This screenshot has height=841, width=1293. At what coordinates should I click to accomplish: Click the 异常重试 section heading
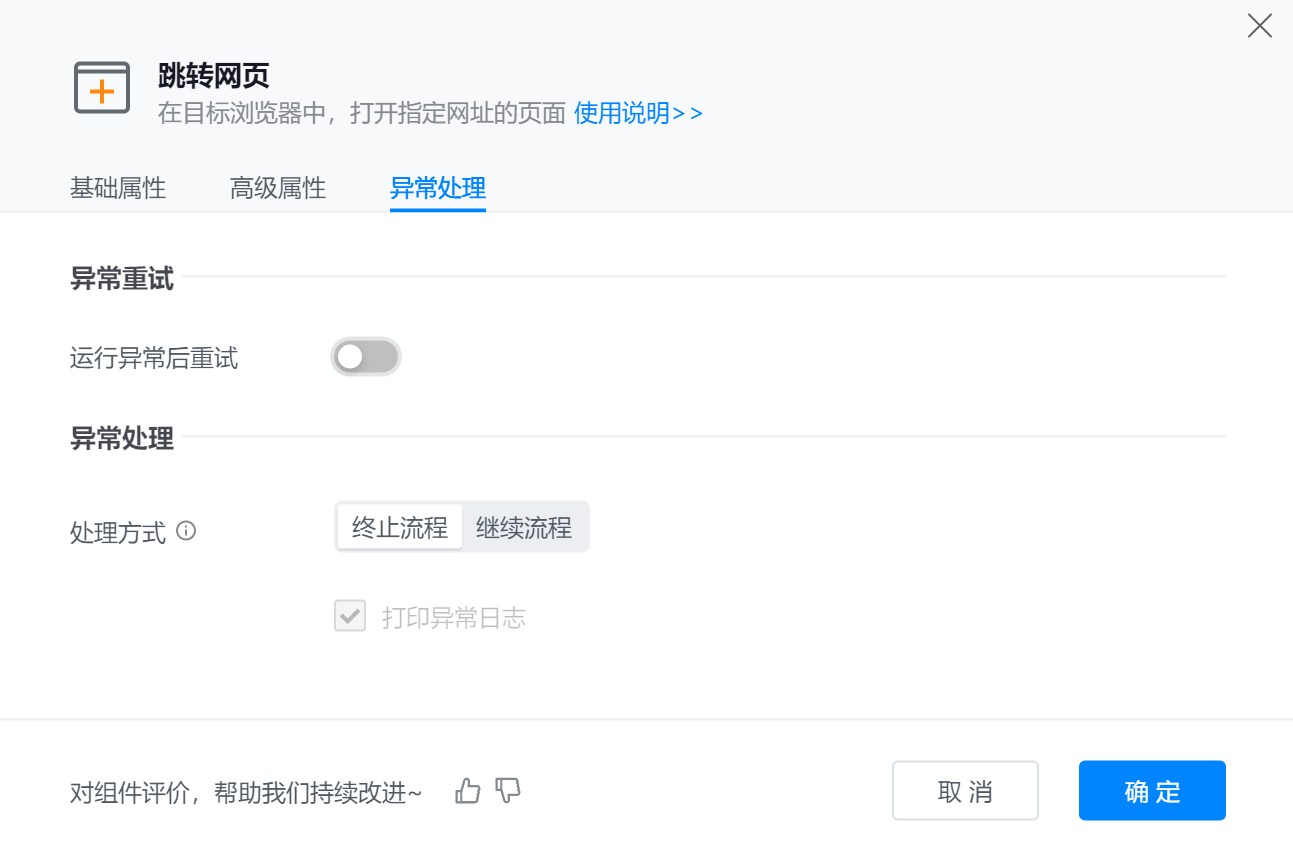(x=122, y=279)
